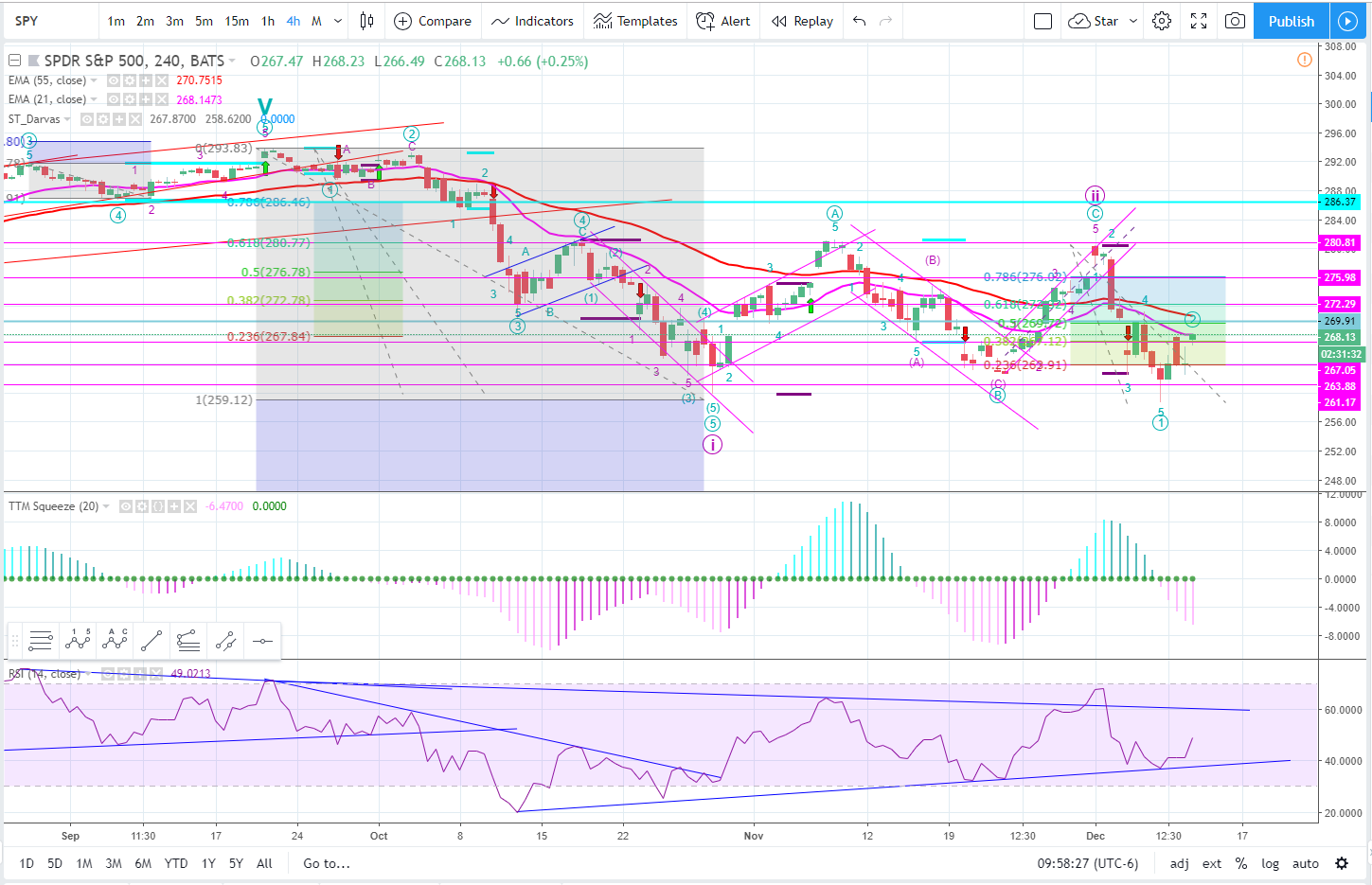This screenshot has height=885, width=1372.
Task: Open TTM Squeeze settings gear
Action: [142, 506]
